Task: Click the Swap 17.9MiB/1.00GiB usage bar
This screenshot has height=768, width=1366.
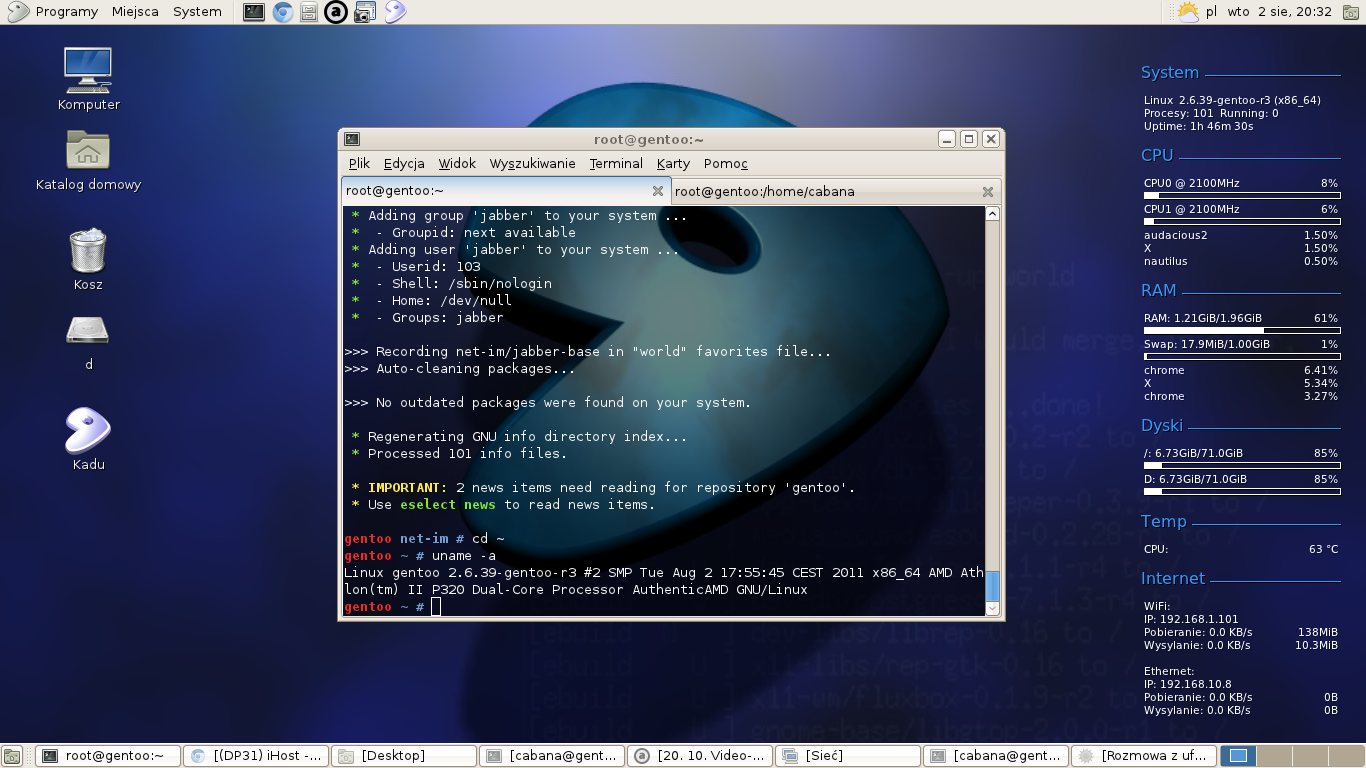Action: tap(1241, 356)
